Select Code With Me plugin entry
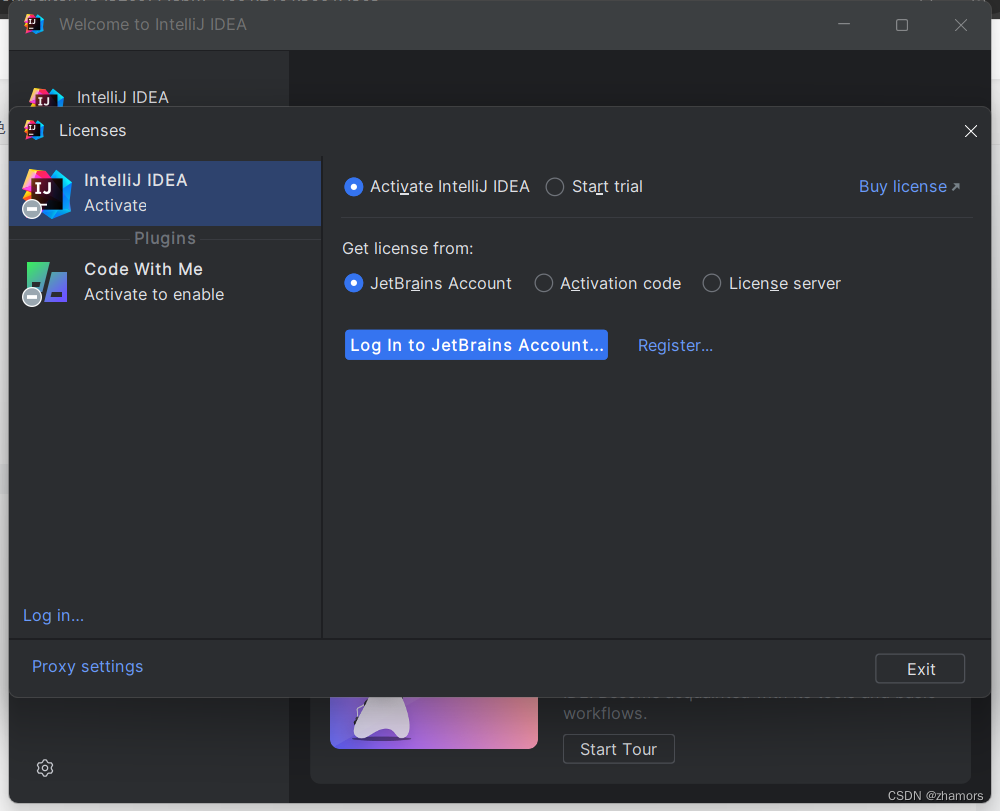 click(165, 282)
